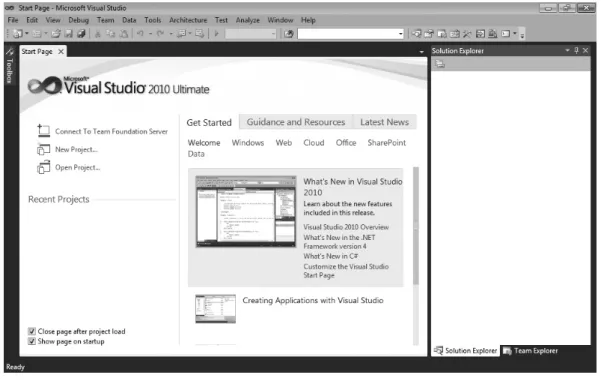Toggle Close page after project load checkbox
This screenshot has height=381, width=601.
pyautogui.click(x=32, y=332)
